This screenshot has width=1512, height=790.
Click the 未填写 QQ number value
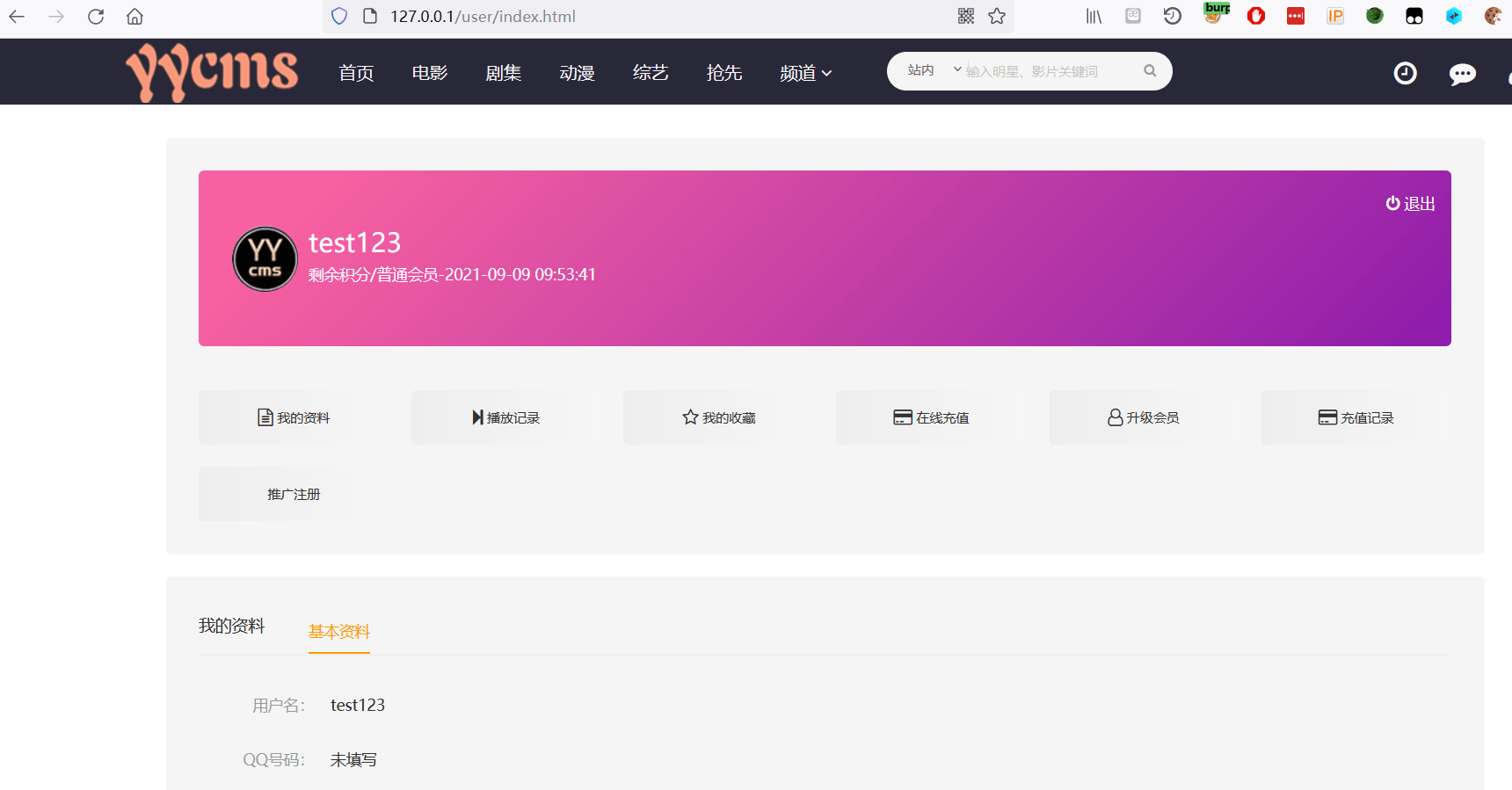tap(353, 759)
